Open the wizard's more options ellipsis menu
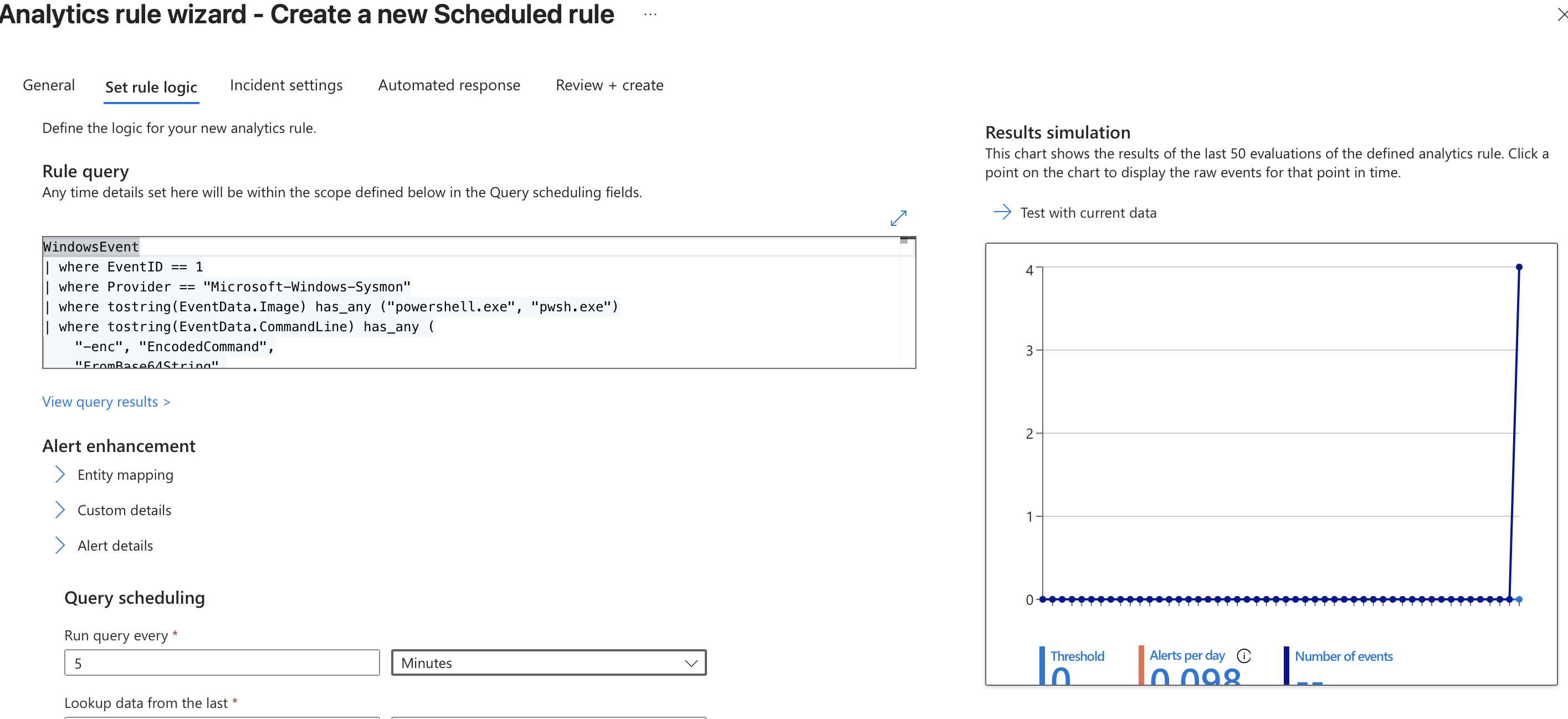The width and height of the screenshot is (1568, 719). 649,14
